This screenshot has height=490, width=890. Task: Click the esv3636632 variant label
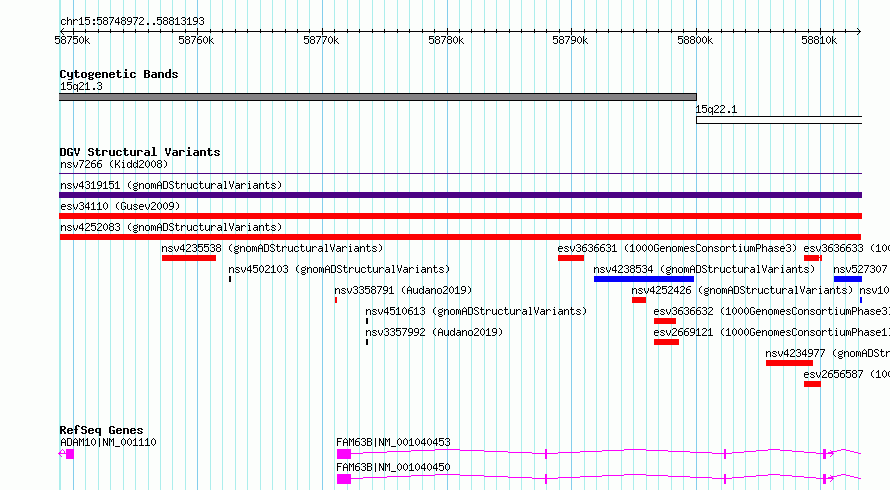pyautogui.click(x=771, y=311)
